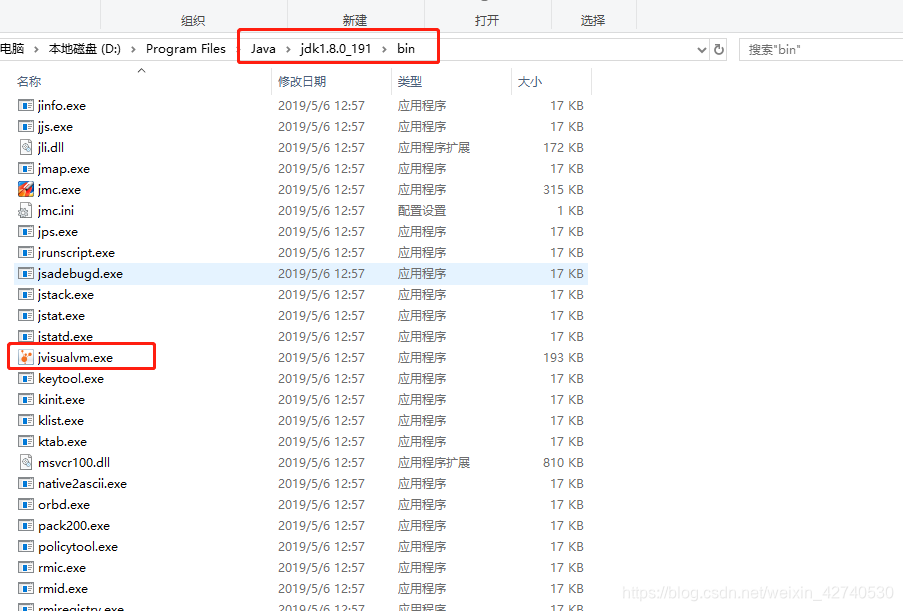Click the jps.exe file icon
This screenshot has height=611, width=903.
25,232
